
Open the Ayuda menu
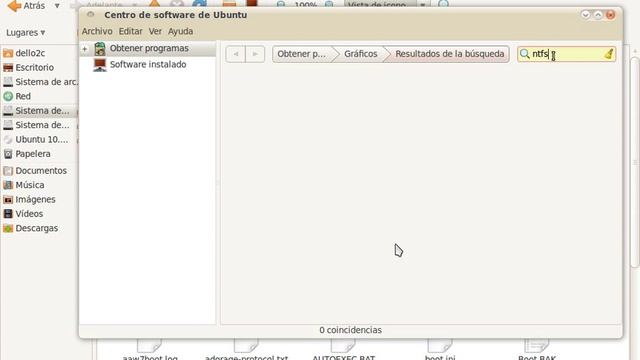click(180, 31)
